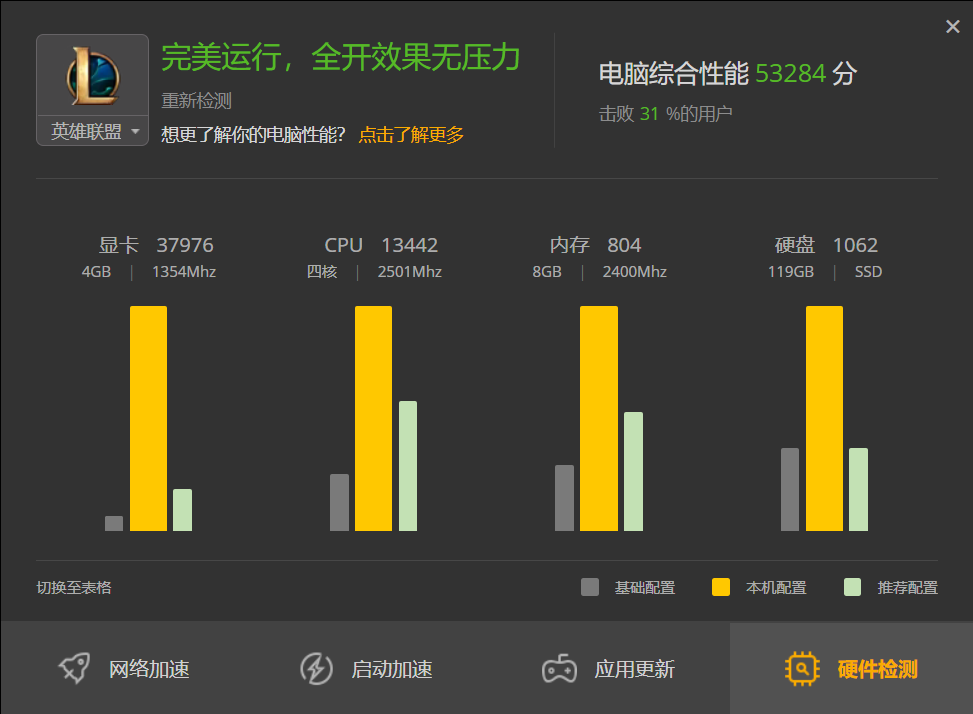Click the 推荐配置 legend label
Screen dimensions: 973x714
click(907, 587)
